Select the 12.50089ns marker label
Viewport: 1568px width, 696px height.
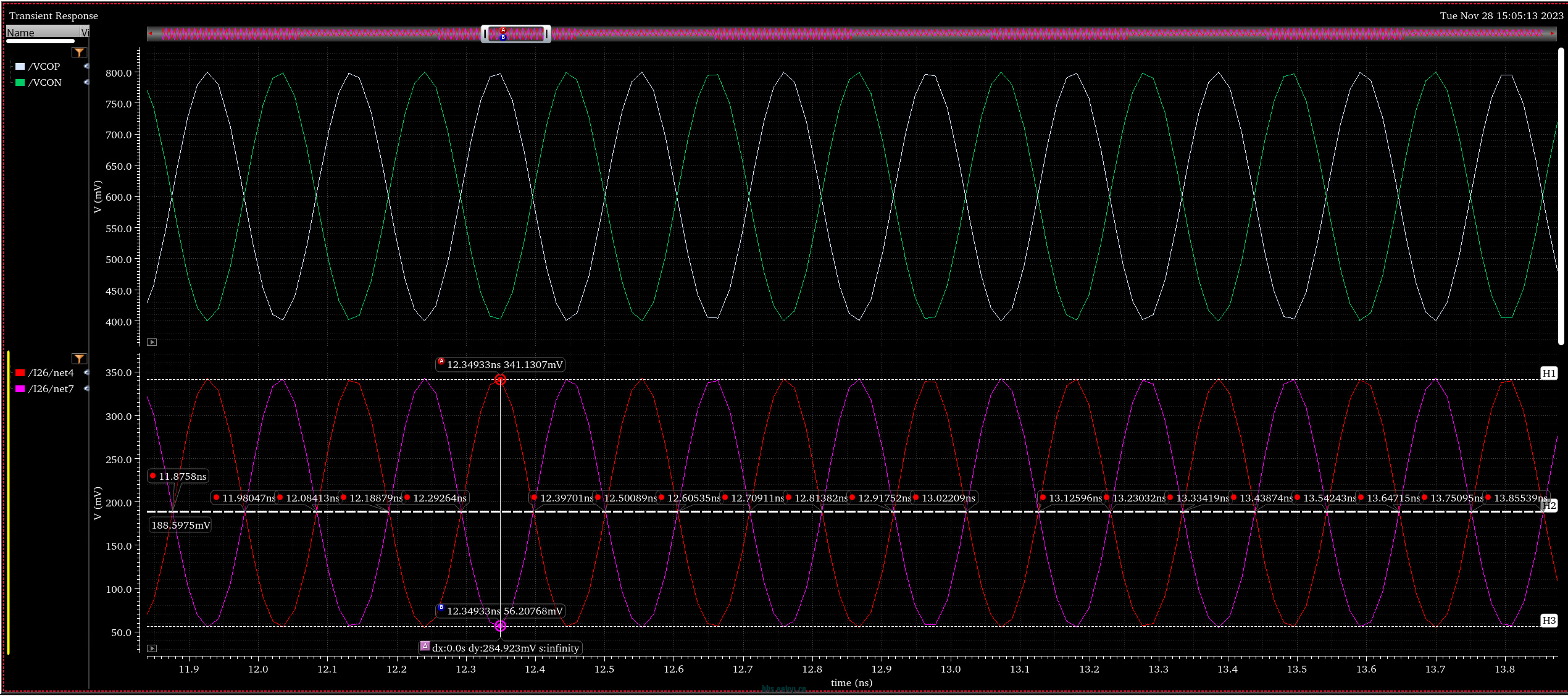pyautogui.click(x=625, y=498)
